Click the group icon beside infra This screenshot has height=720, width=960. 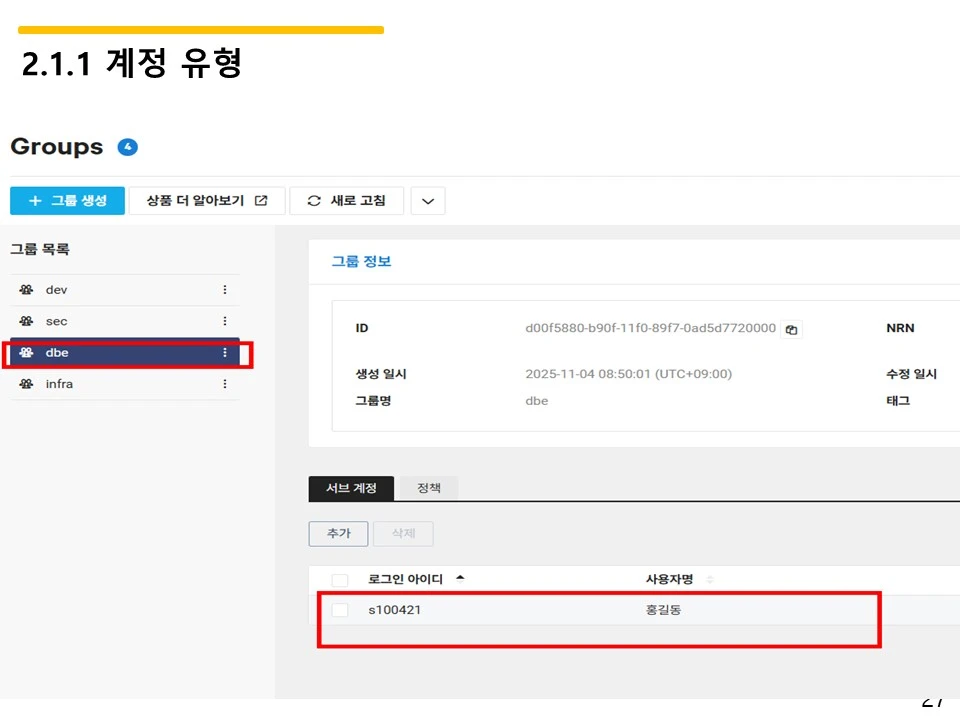click(25, 384)
